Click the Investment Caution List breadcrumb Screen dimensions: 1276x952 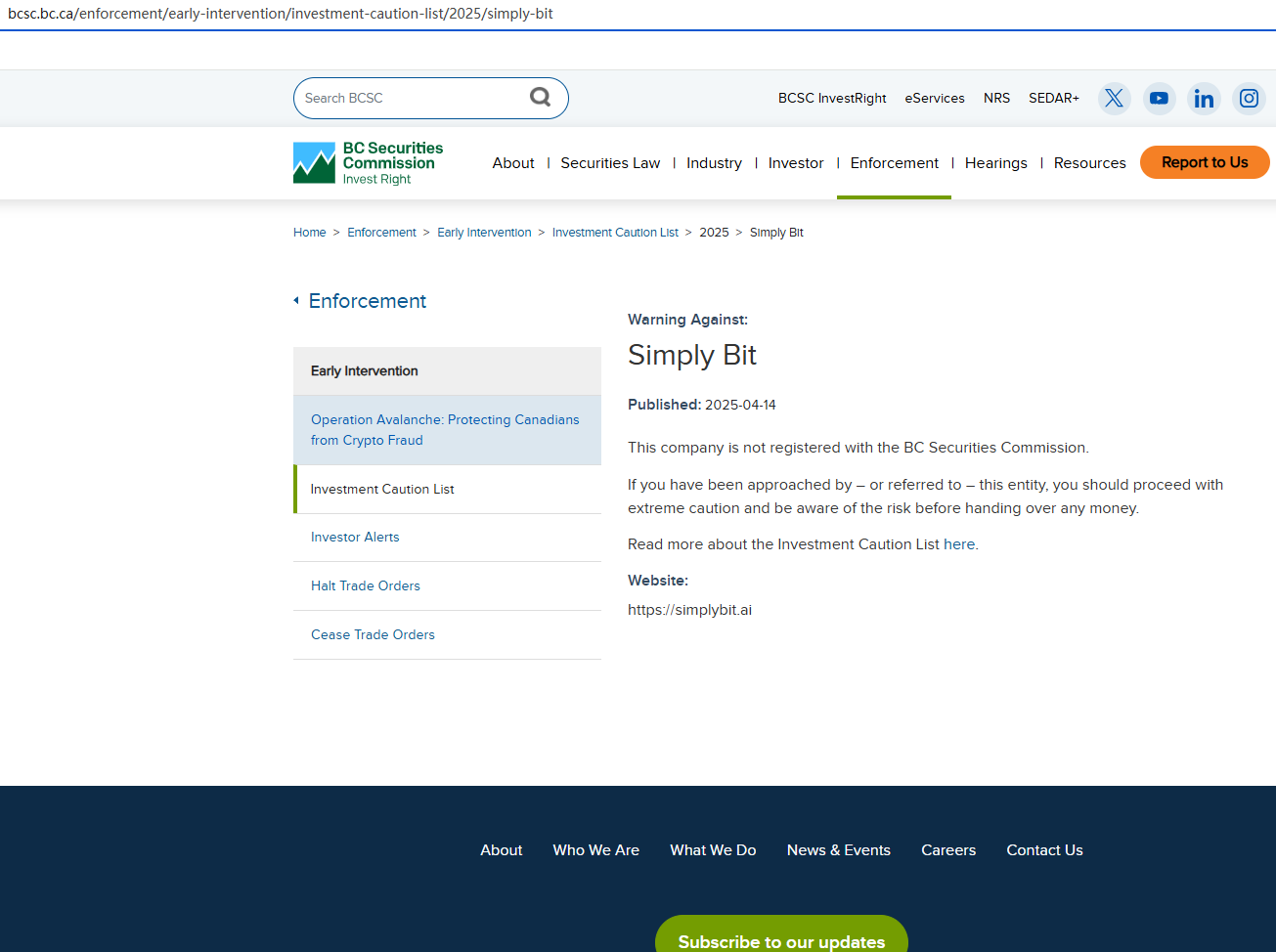point(615,233)
